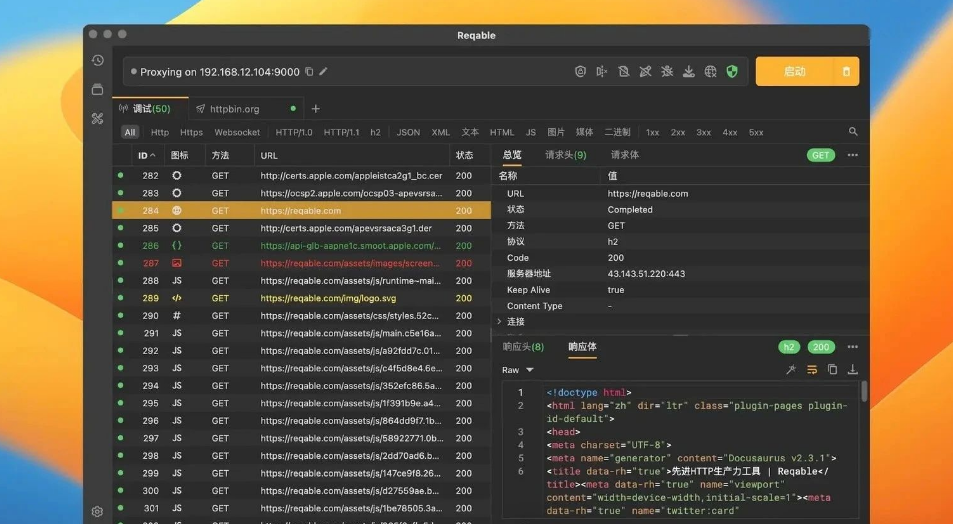
Task: Click the green dot on httpbin.org tab
Action: (x=293, y=109)
